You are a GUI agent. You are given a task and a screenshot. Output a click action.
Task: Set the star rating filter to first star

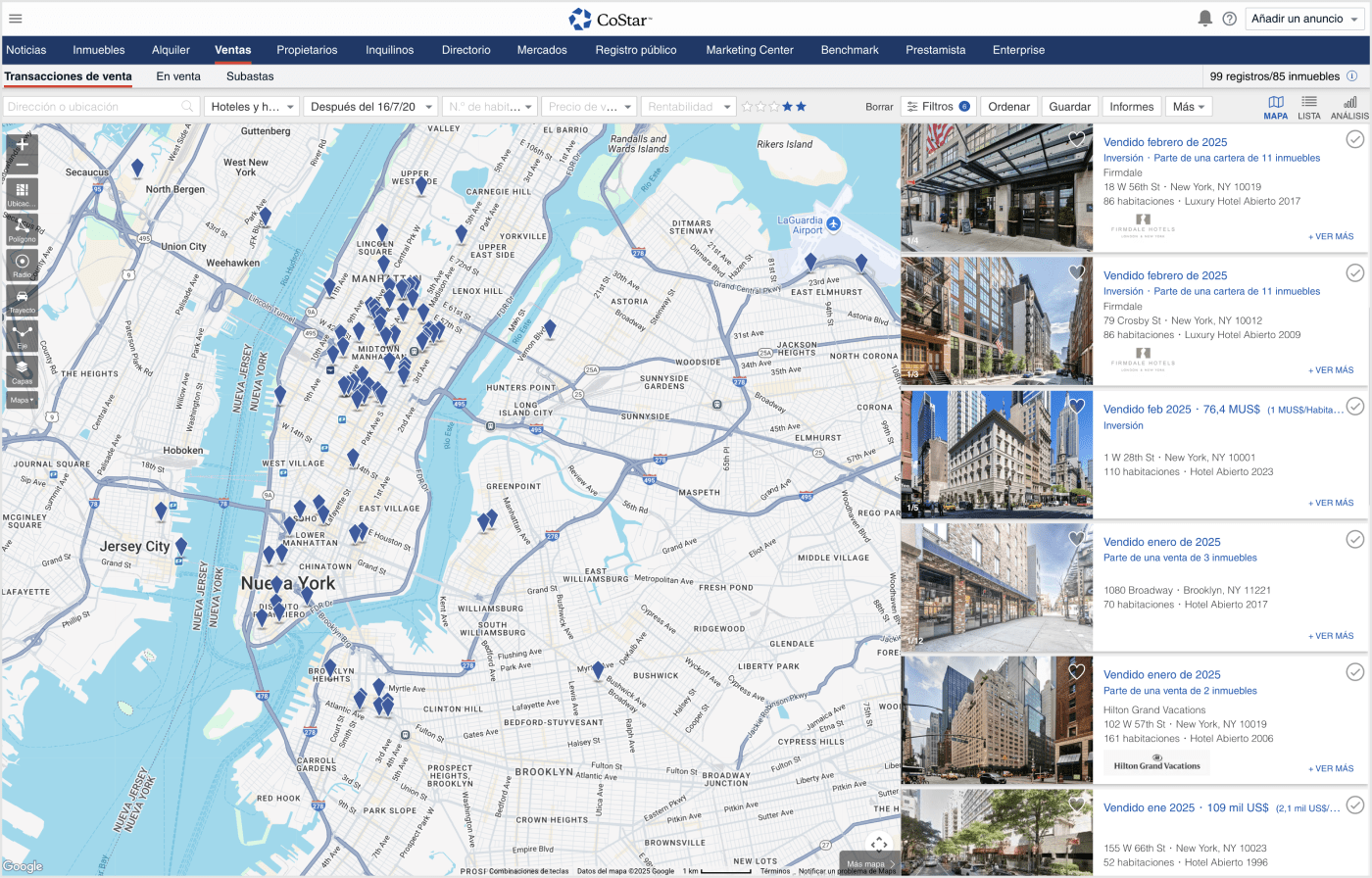tap(747, 107)
